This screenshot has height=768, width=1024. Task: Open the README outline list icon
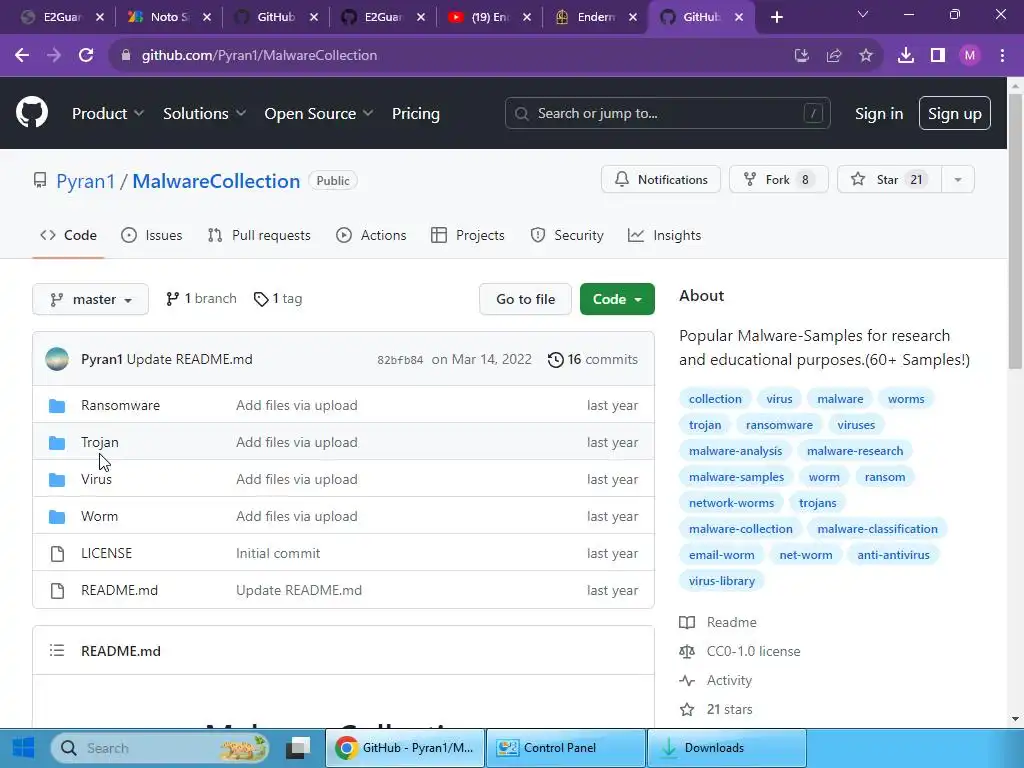click(x=57, y=651)
